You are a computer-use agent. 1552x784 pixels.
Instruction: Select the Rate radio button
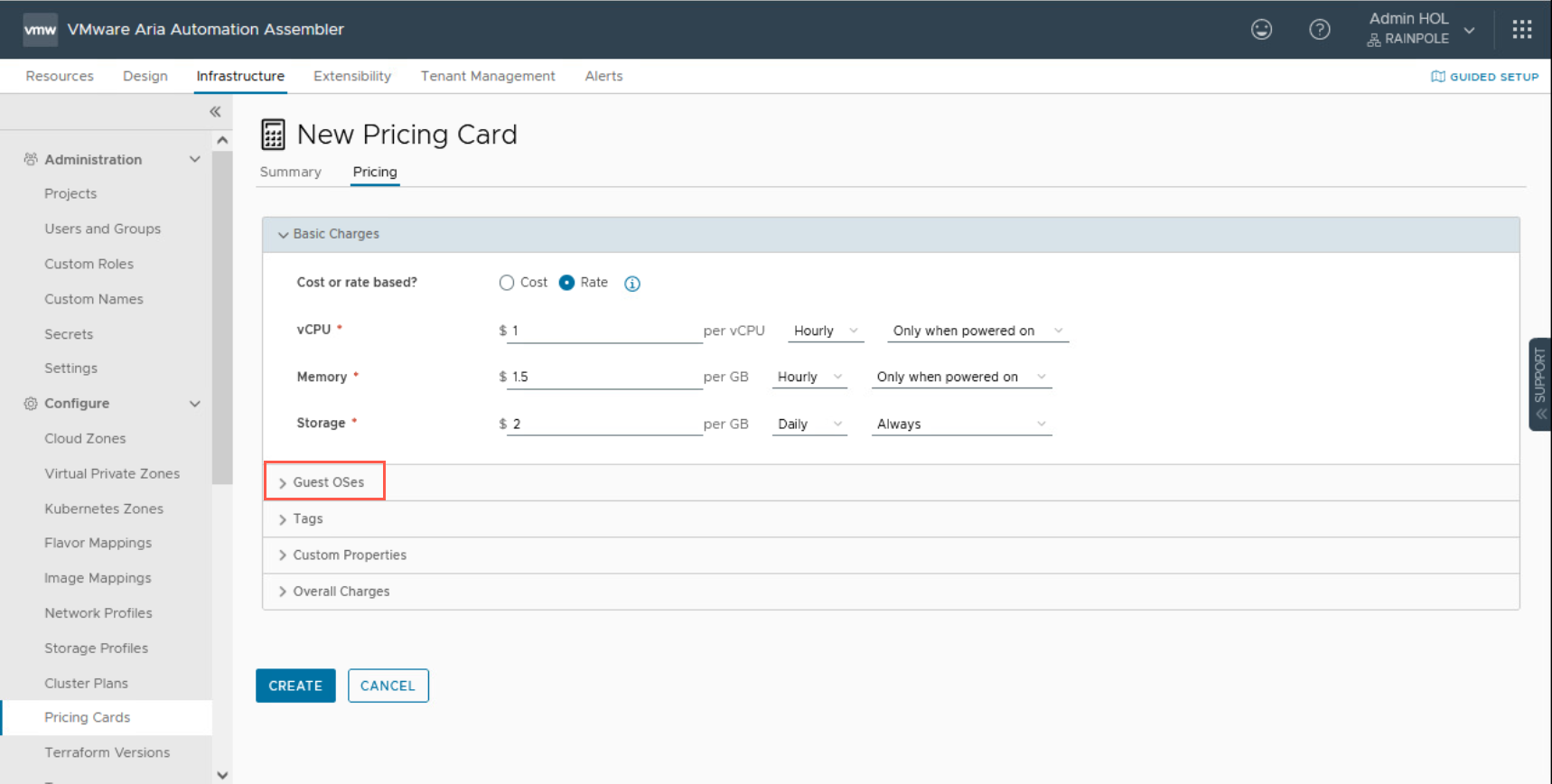[566, 283]
